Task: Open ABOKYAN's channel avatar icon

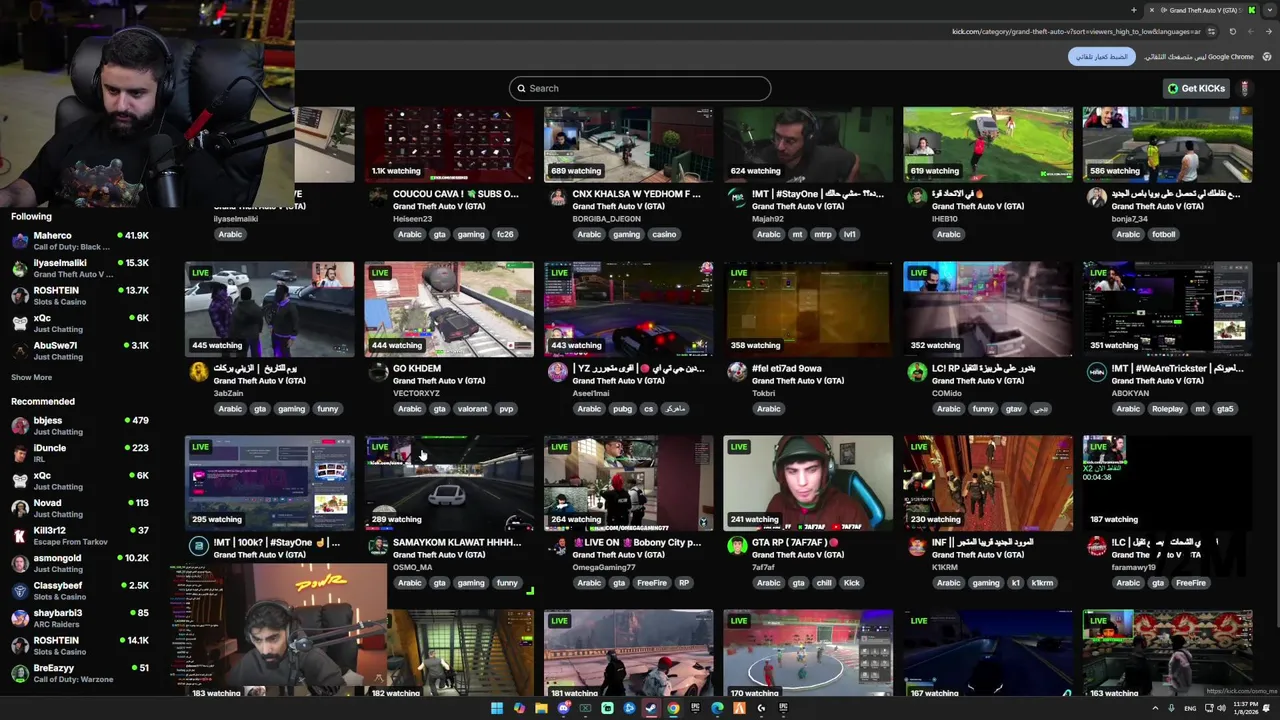Action: [x=1097, y=373]
